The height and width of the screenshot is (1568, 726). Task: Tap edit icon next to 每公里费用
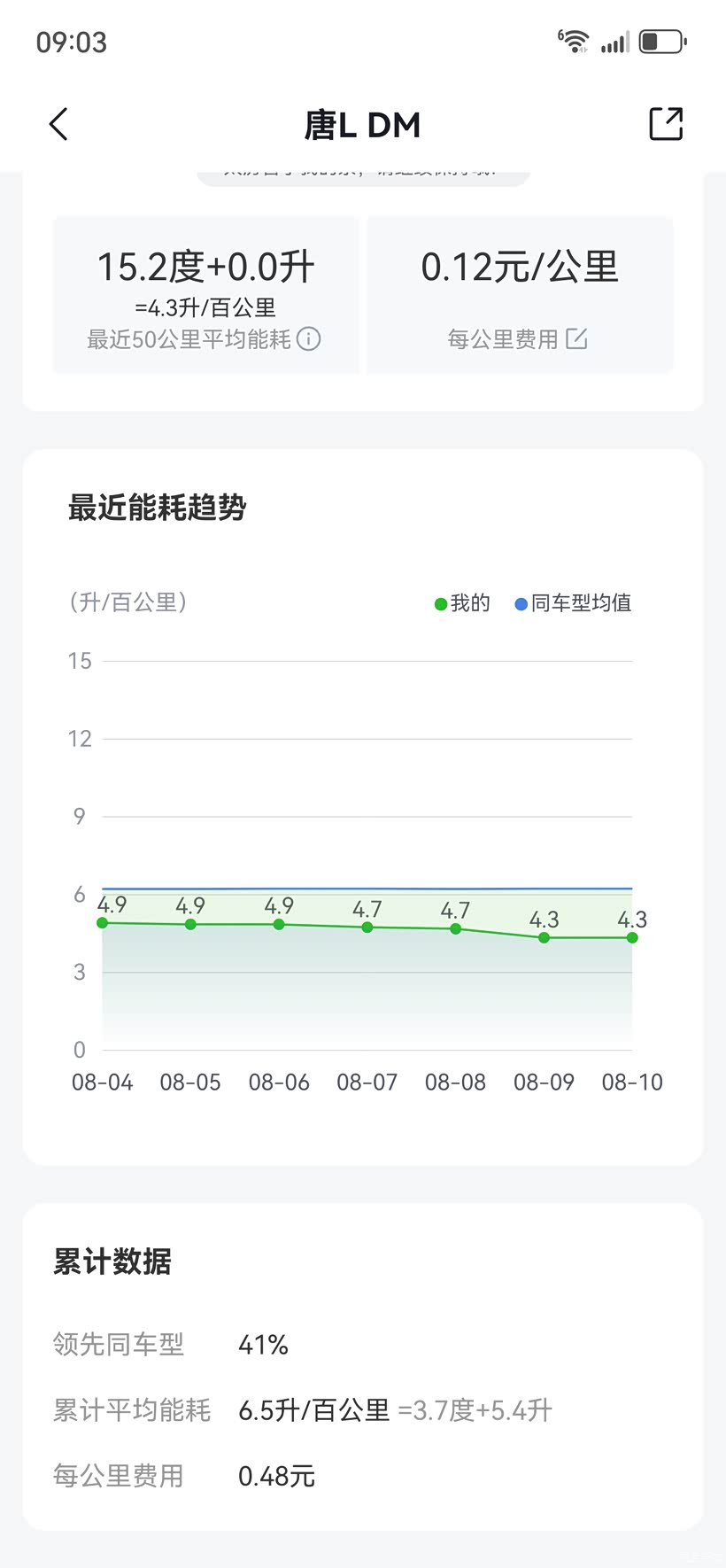577,338
